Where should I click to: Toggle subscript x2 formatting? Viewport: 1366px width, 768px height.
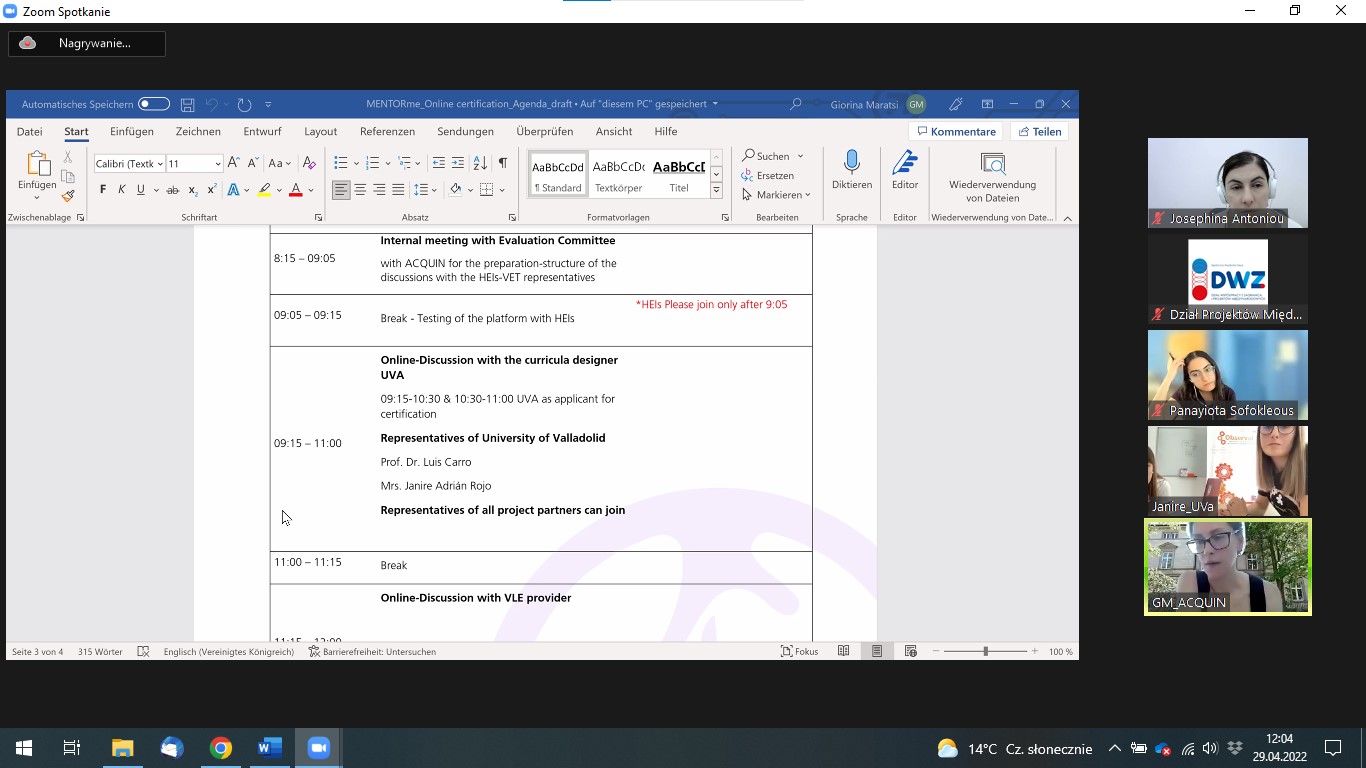(x=193, y=190)
